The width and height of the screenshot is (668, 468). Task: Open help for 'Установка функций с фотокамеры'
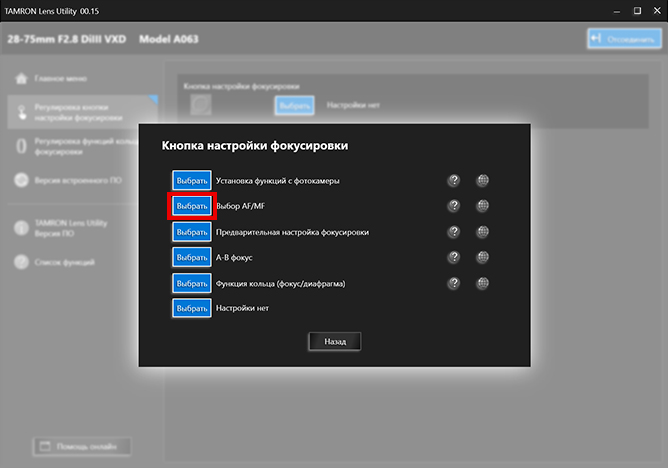[x=454, y=181]
